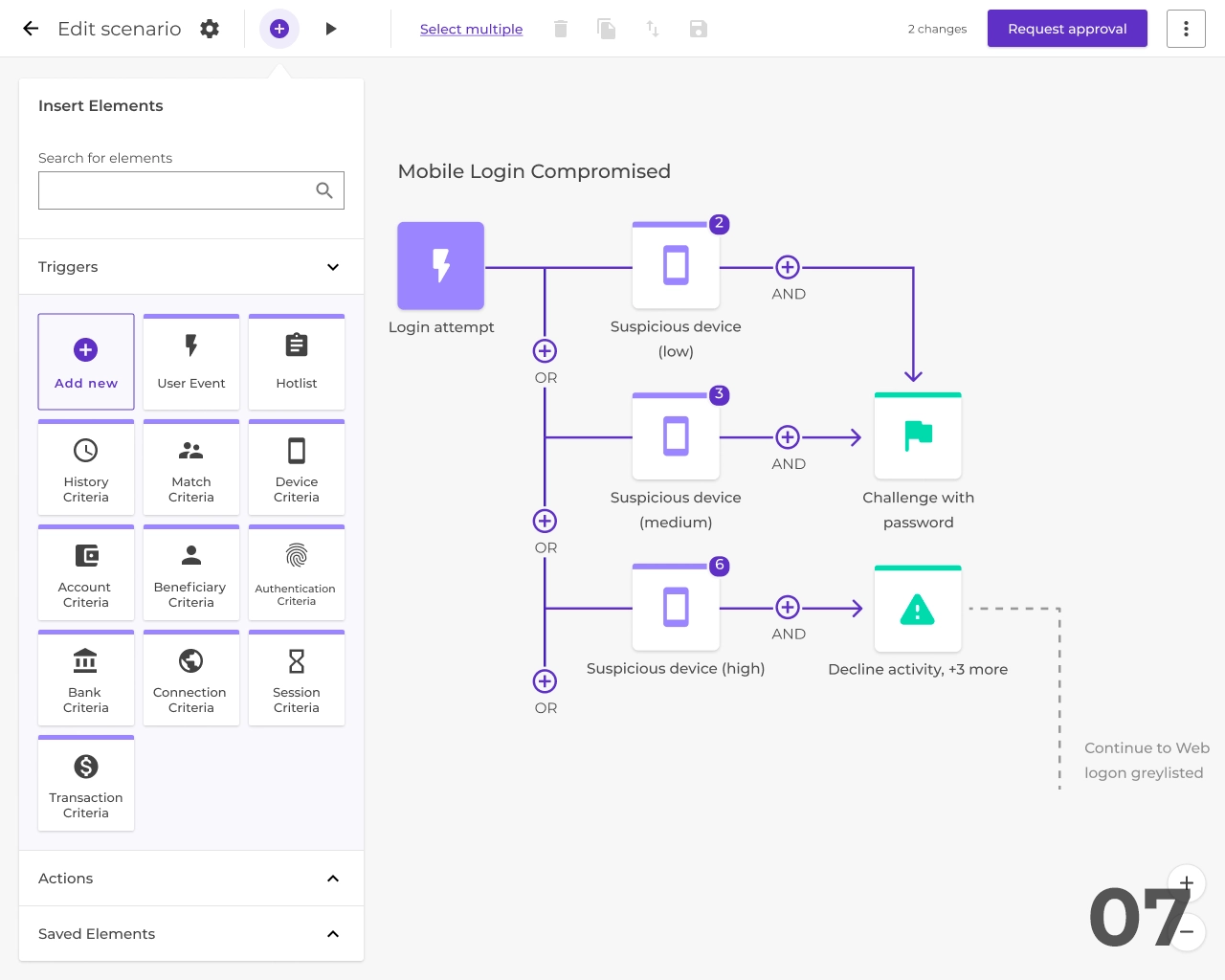Click Request approval button
1225x980 pixels.
tap(1067, 29)
